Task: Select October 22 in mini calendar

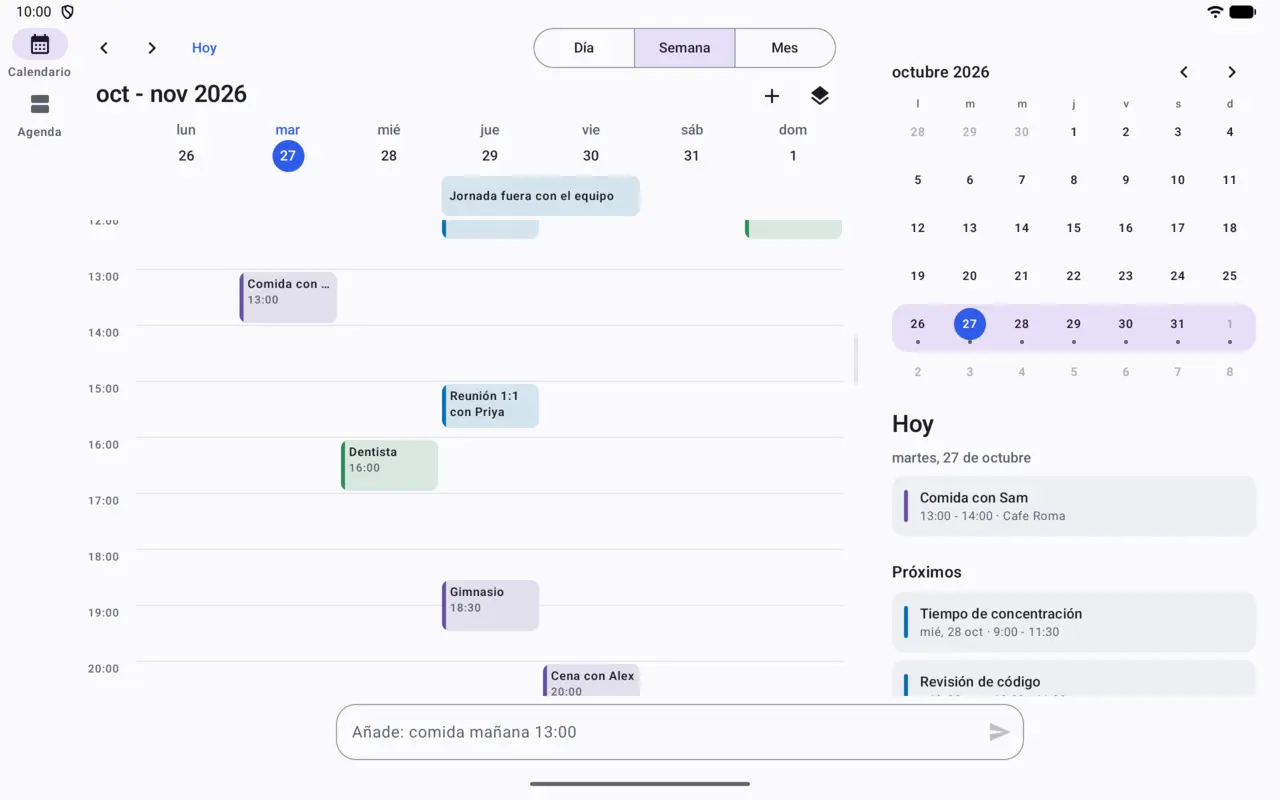Action: coord(1074,276)
